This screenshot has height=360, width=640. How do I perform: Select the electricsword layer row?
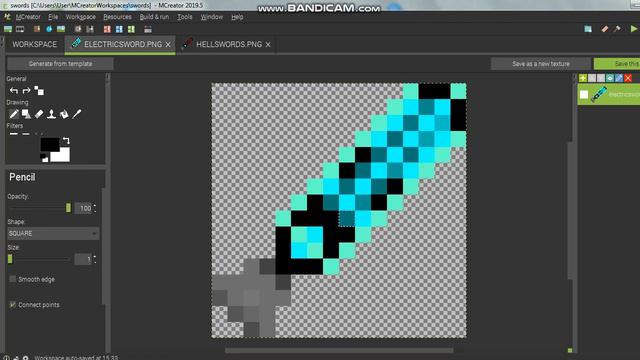click(609, 95)
